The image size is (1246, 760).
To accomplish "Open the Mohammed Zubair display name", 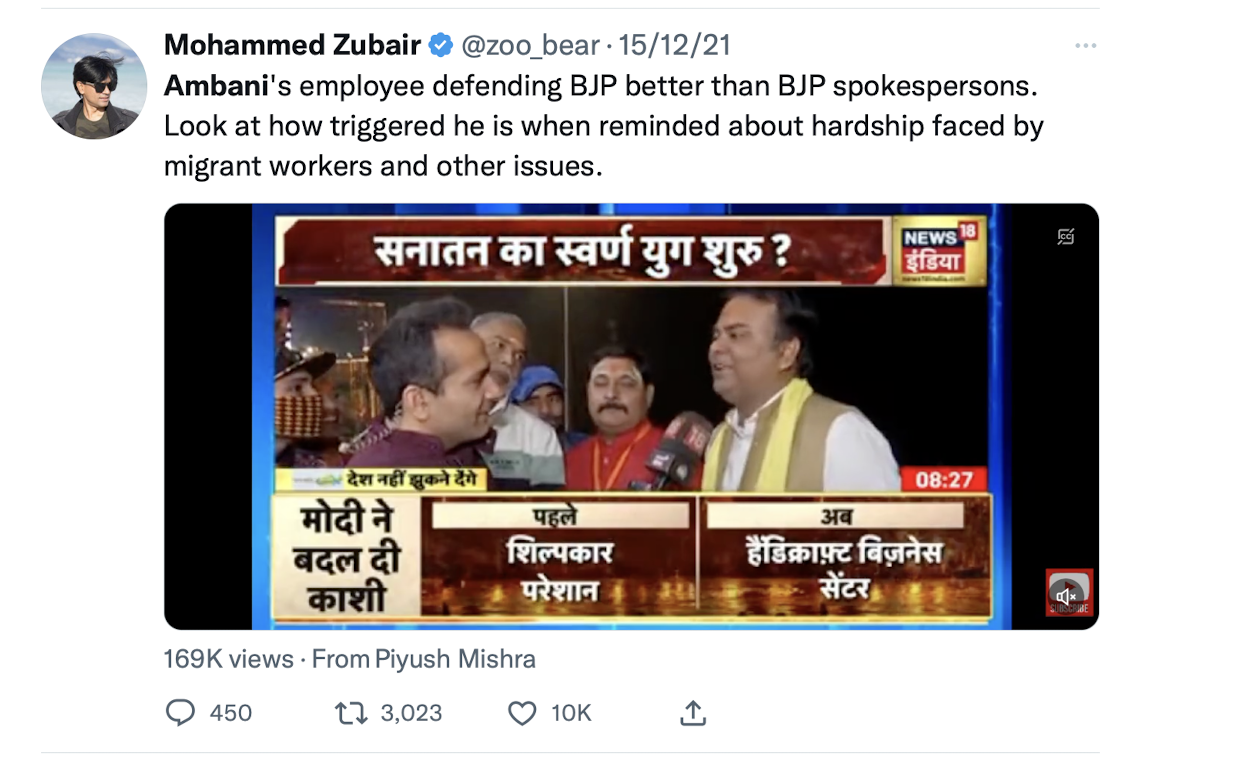I will tap(292, 45).
